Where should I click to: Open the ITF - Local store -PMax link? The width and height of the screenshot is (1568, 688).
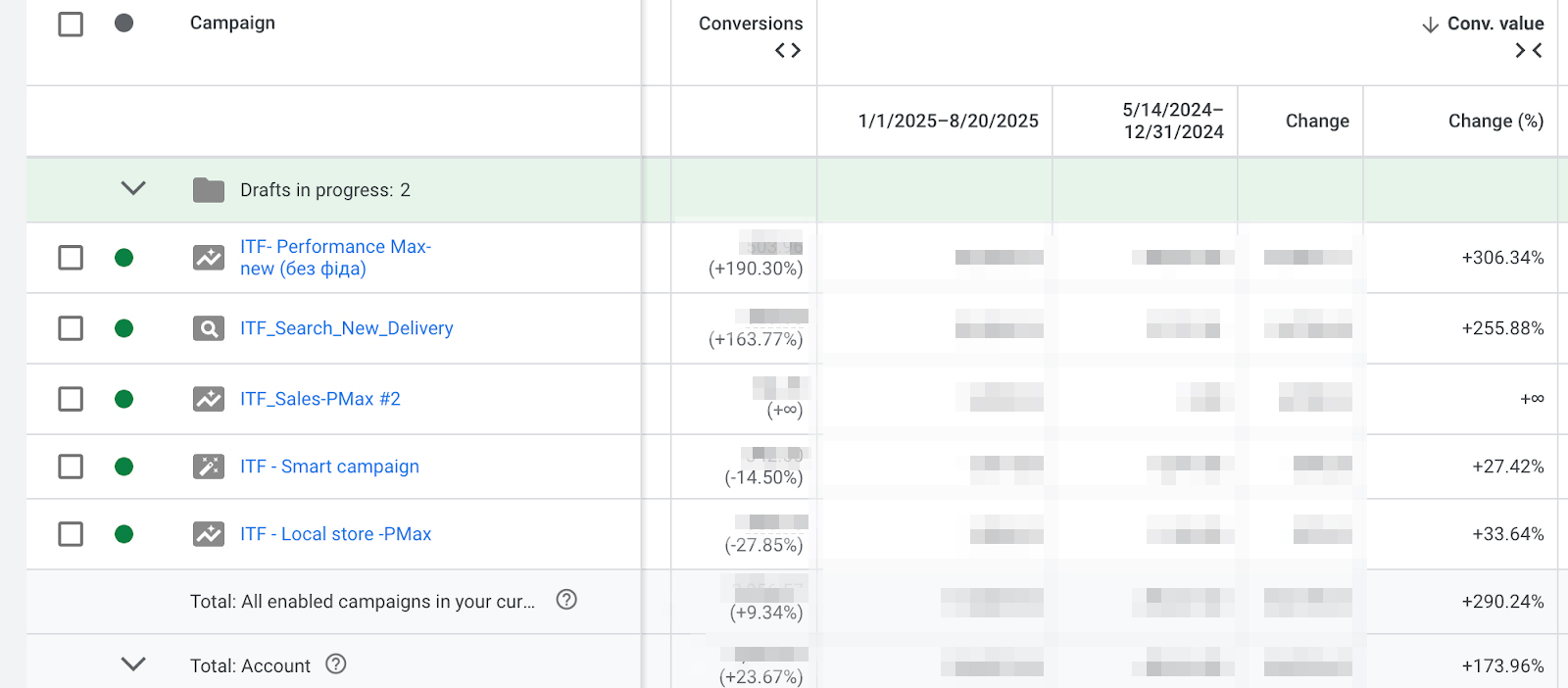[x=335, y=534]
